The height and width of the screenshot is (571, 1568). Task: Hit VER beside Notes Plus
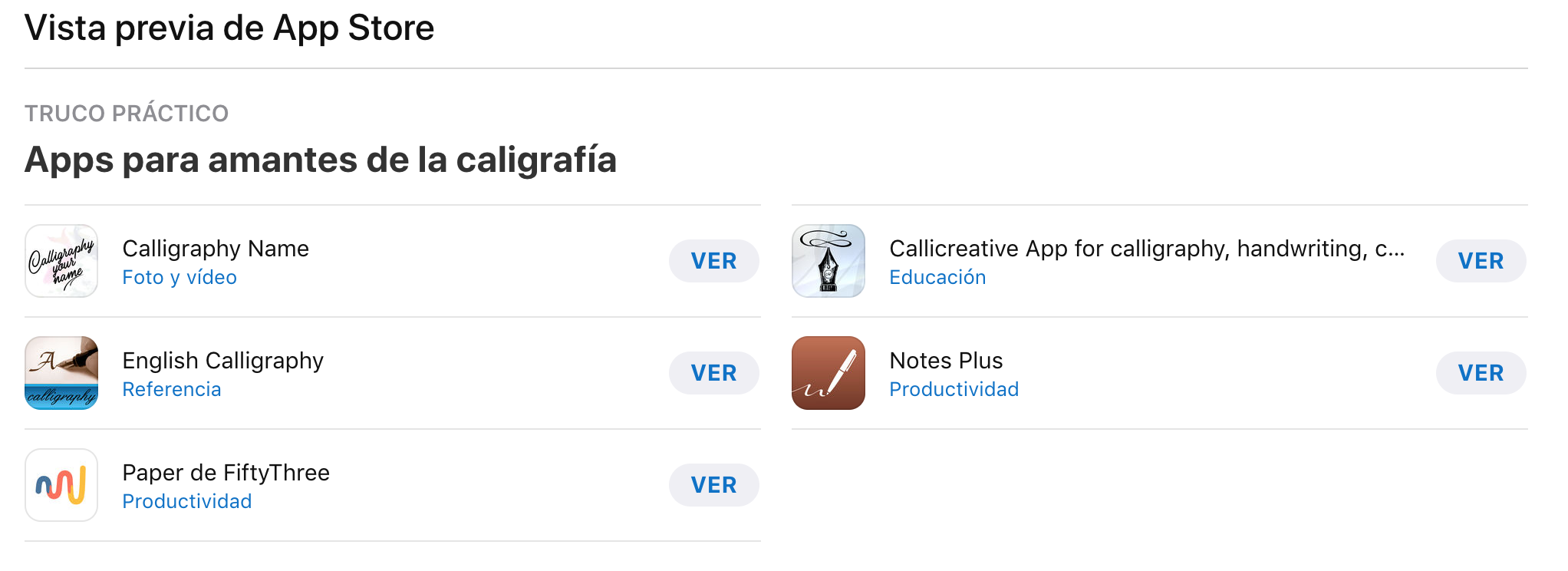(1481, 373)
